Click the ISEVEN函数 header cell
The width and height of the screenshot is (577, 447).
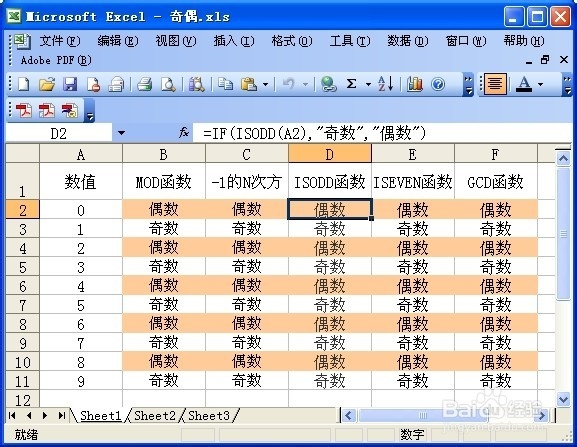point(413,181)
